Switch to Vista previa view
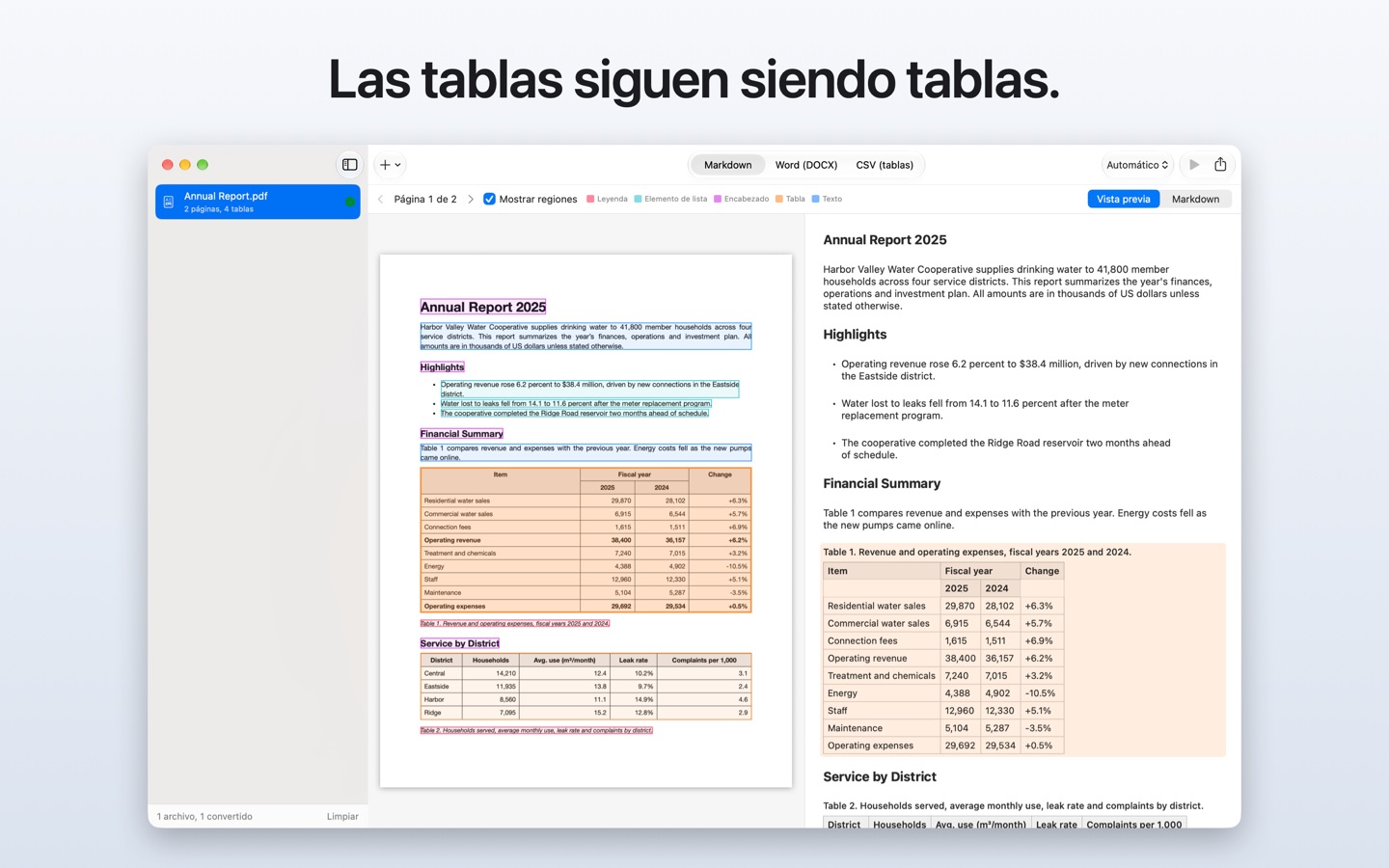 coord(1124,199)
